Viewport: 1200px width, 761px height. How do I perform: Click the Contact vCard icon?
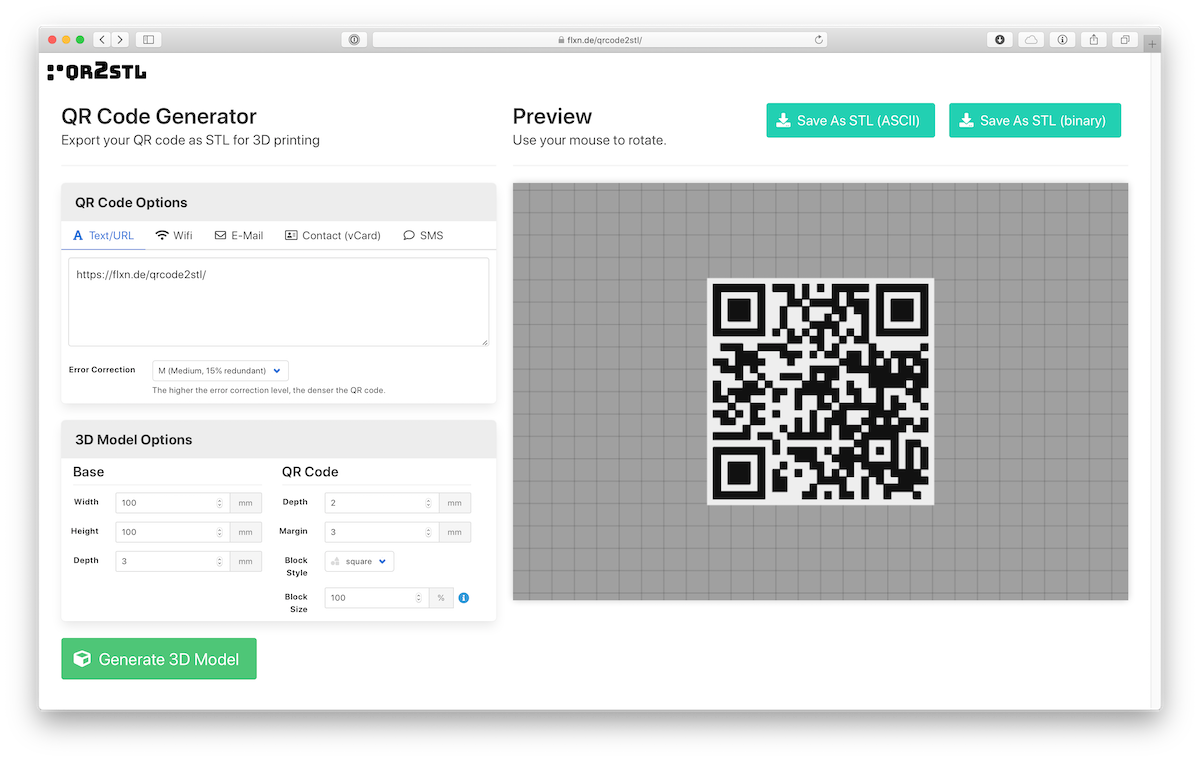click(289, 235)
